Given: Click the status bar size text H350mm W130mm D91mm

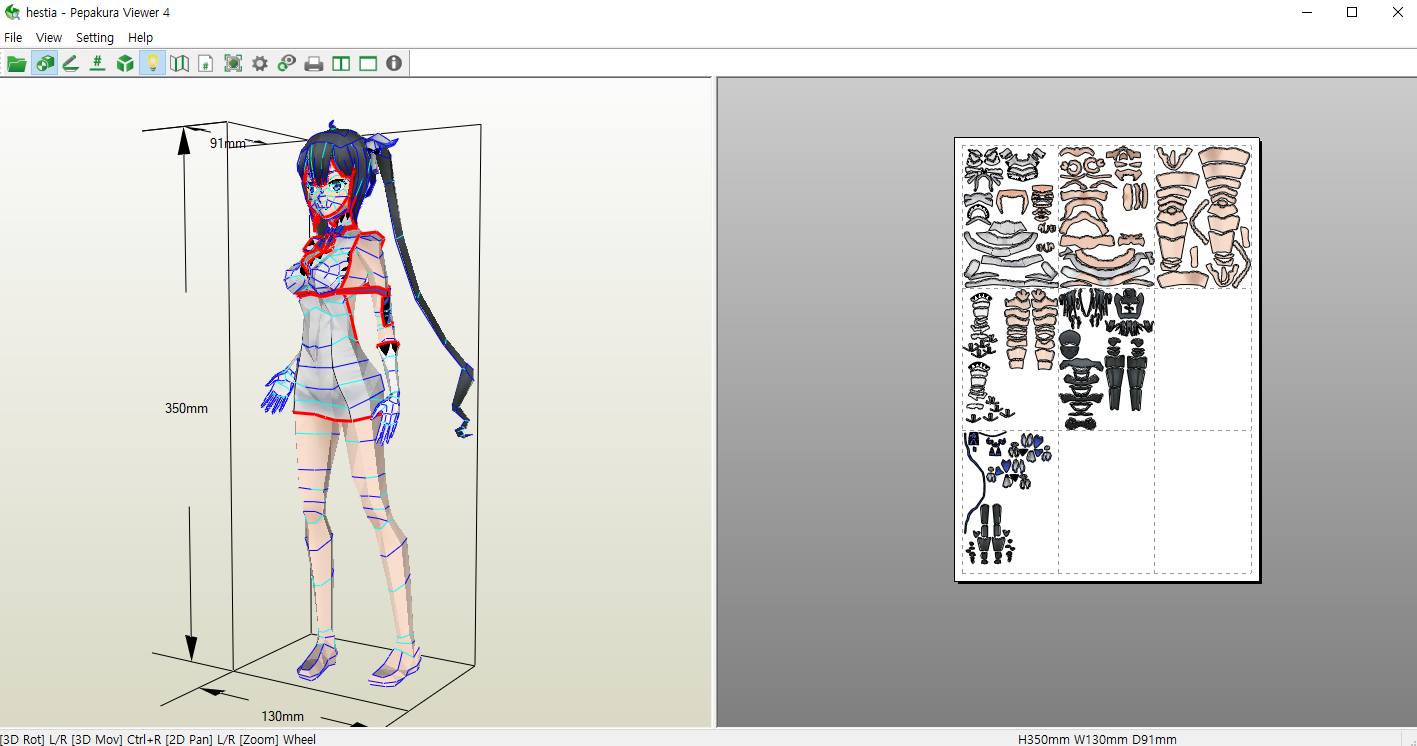Looking at the screenshot, I should 1097,739.
